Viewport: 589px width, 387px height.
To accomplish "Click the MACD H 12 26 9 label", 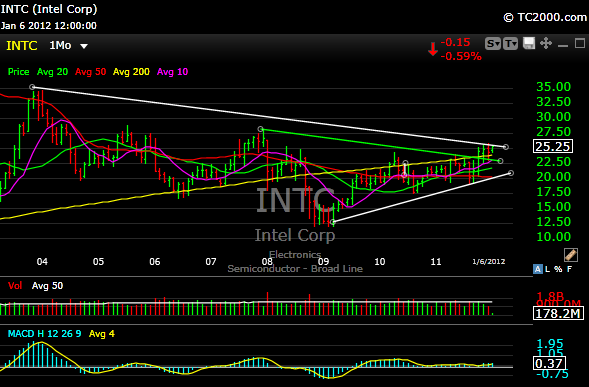I will pos(44,334).
